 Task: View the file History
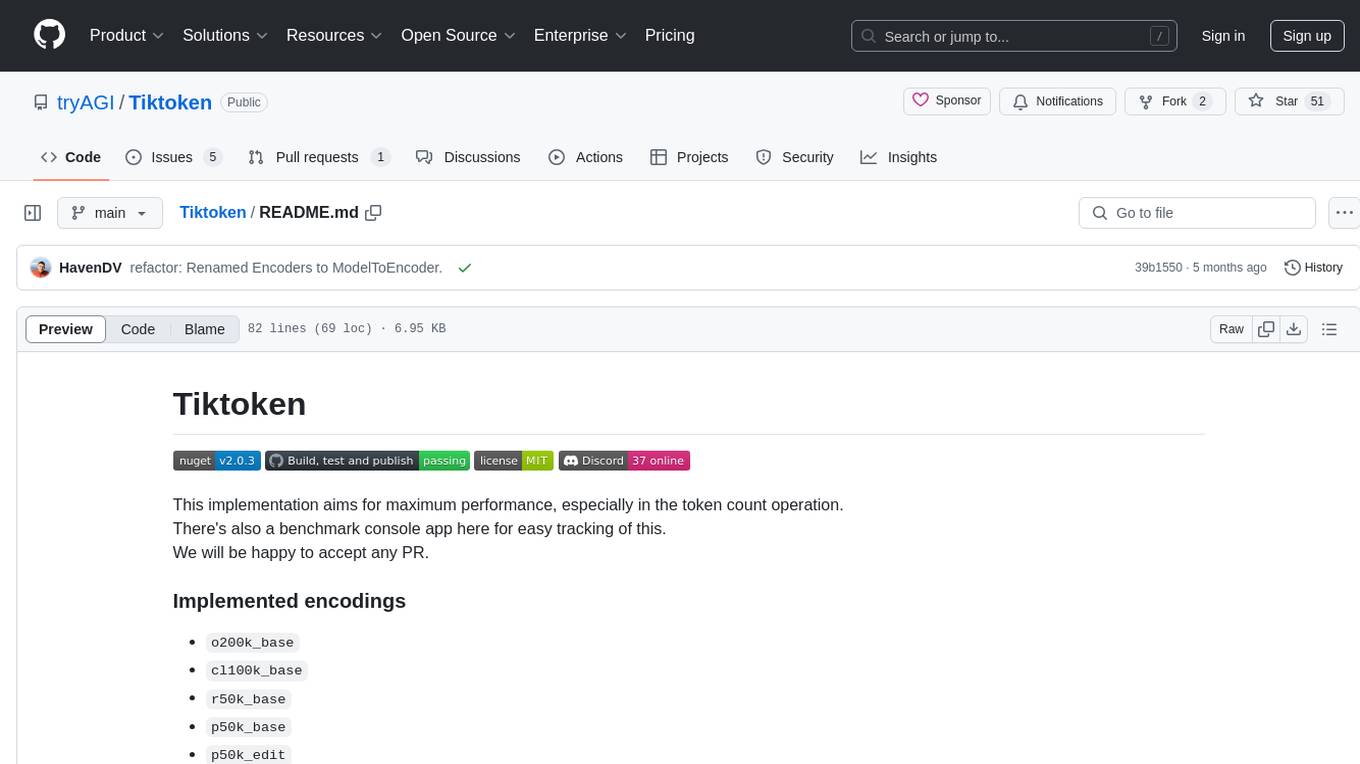(1313, 267)
